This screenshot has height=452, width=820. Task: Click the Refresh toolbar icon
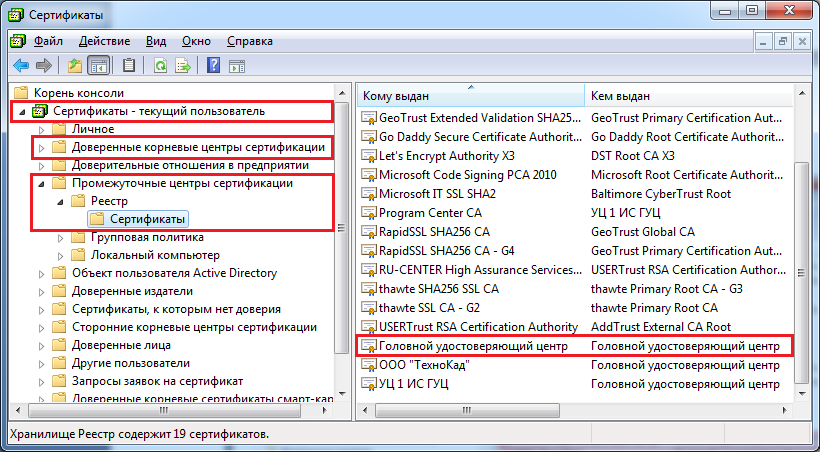(160, 66)
